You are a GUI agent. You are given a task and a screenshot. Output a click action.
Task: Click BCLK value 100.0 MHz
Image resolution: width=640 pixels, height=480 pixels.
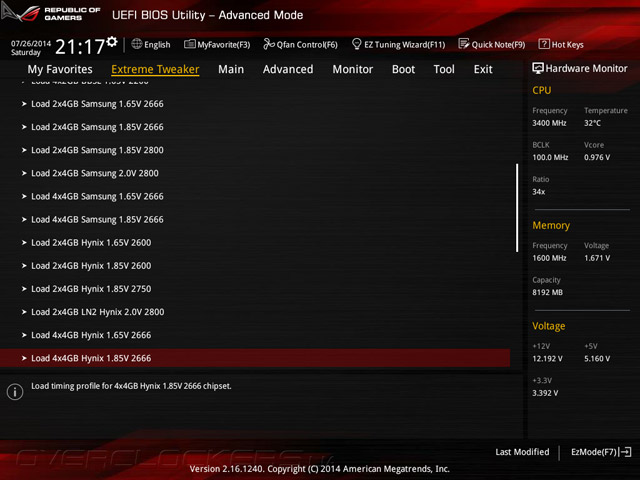click(550, 157)
